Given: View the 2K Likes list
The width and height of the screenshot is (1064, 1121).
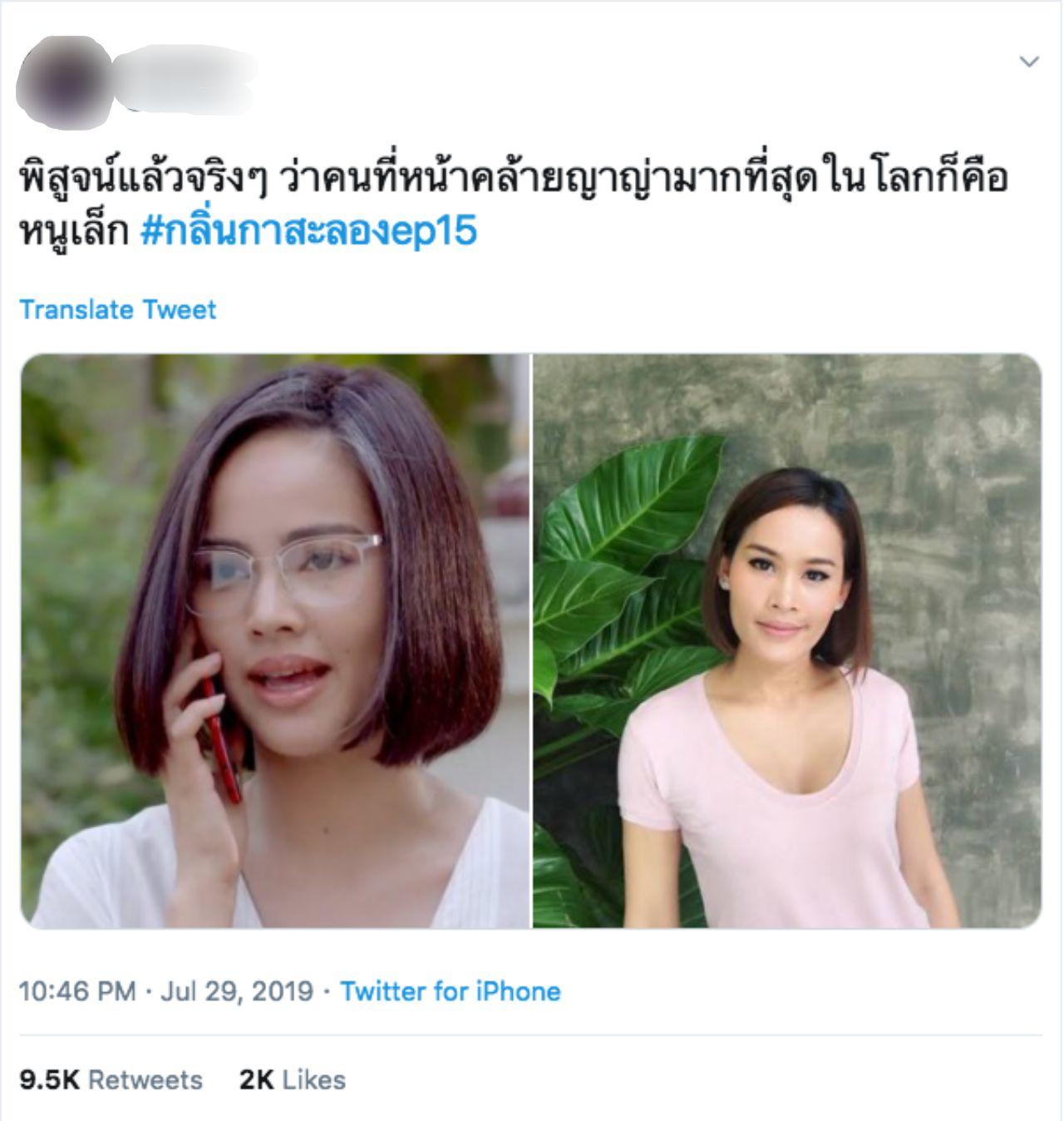Looking at the screenshot, I should click(x=293, y=1079).
